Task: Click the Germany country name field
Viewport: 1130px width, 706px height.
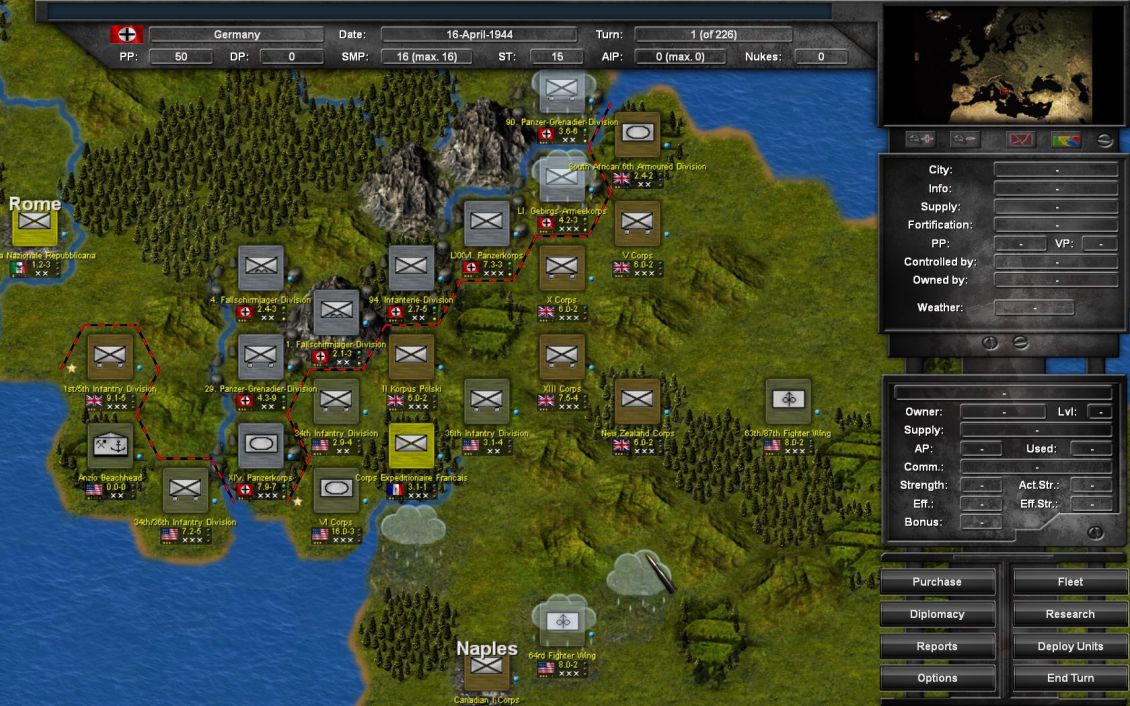Action: pos(236,35)
